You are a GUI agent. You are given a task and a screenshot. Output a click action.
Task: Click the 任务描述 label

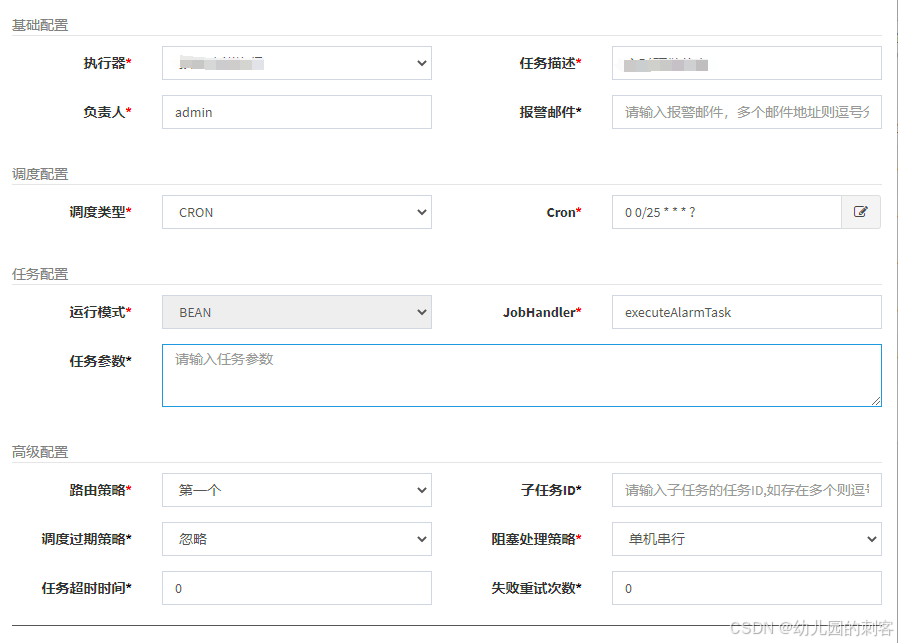550,63
